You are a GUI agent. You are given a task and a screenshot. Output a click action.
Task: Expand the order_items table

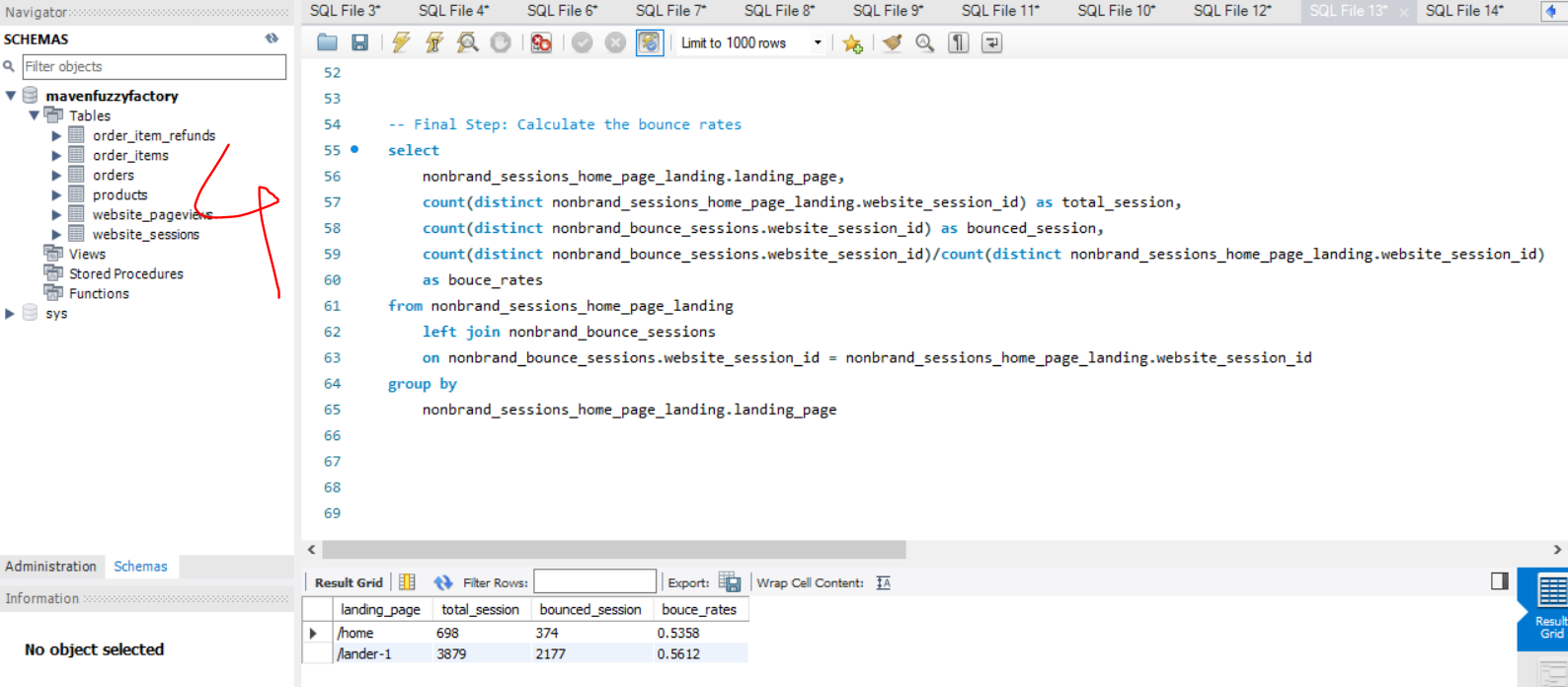(56, 155)
